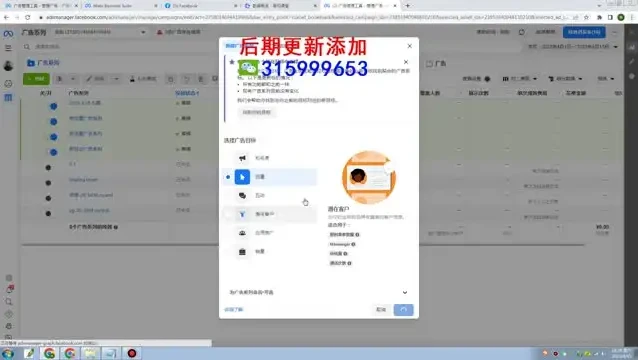Click the chart icon in right panel
The image size is (638, 360).
tap(631, 48)
